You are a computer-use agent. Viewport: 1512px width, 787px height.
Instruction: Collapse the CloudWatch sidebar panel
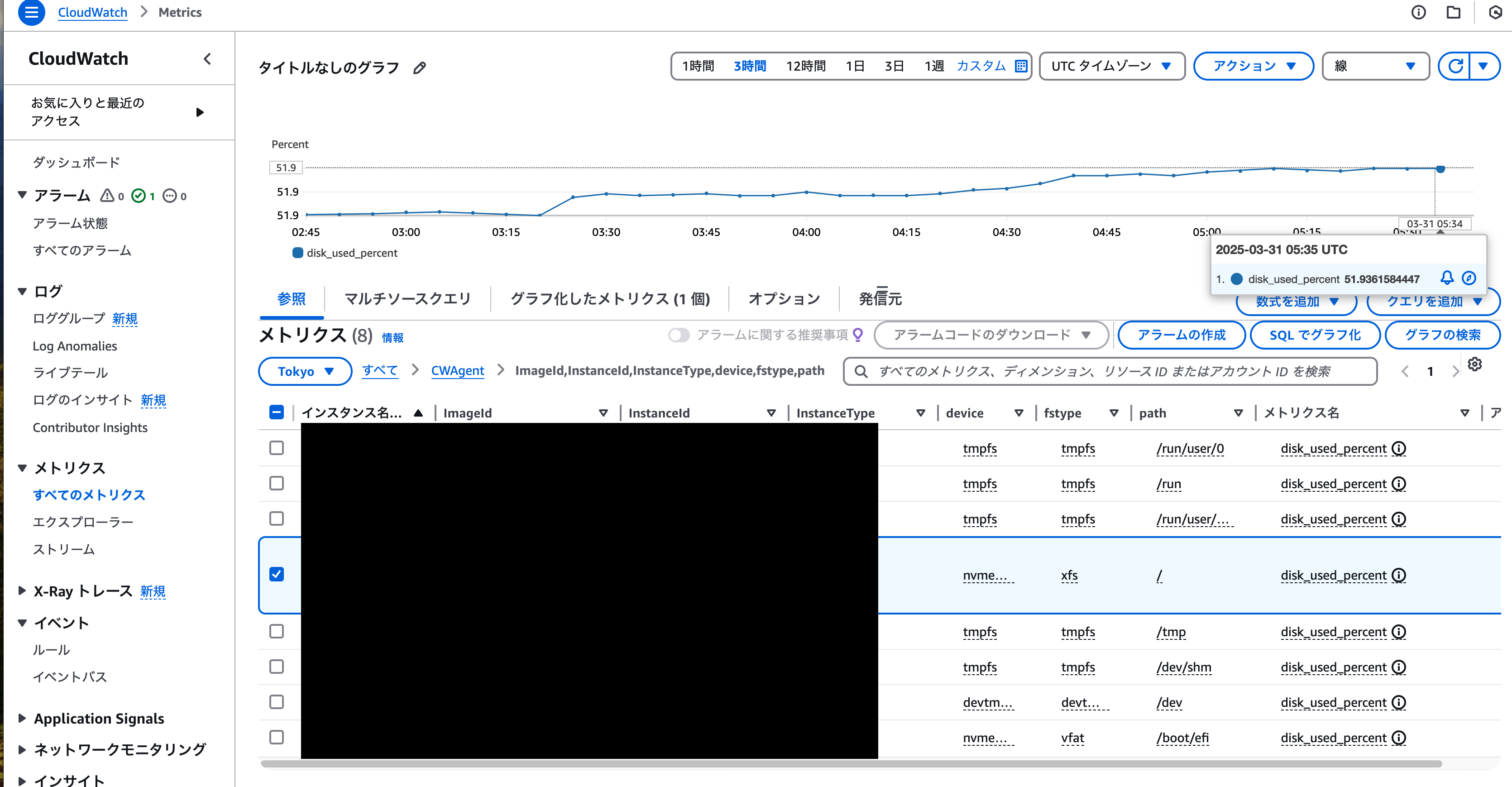pyautogui.click(x=207, y=59)
